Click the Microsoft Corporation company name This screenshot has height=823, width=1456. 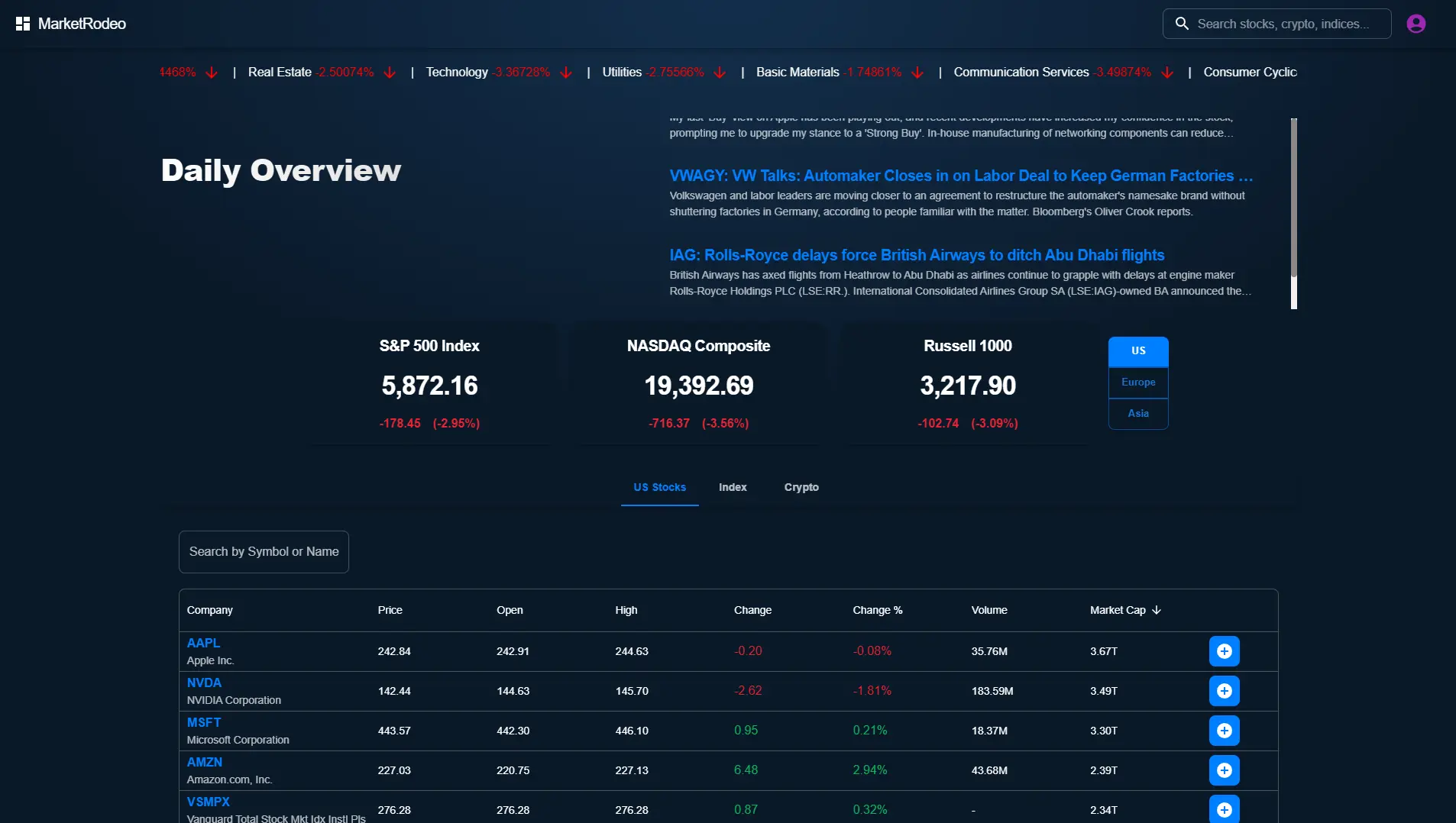[x=238, y=740]
